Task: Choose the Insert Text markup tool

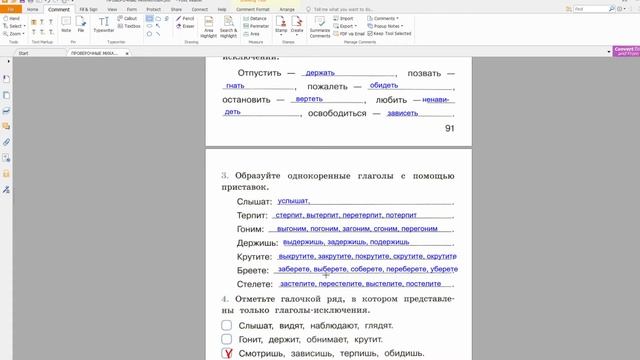Action: pos(51,32)
